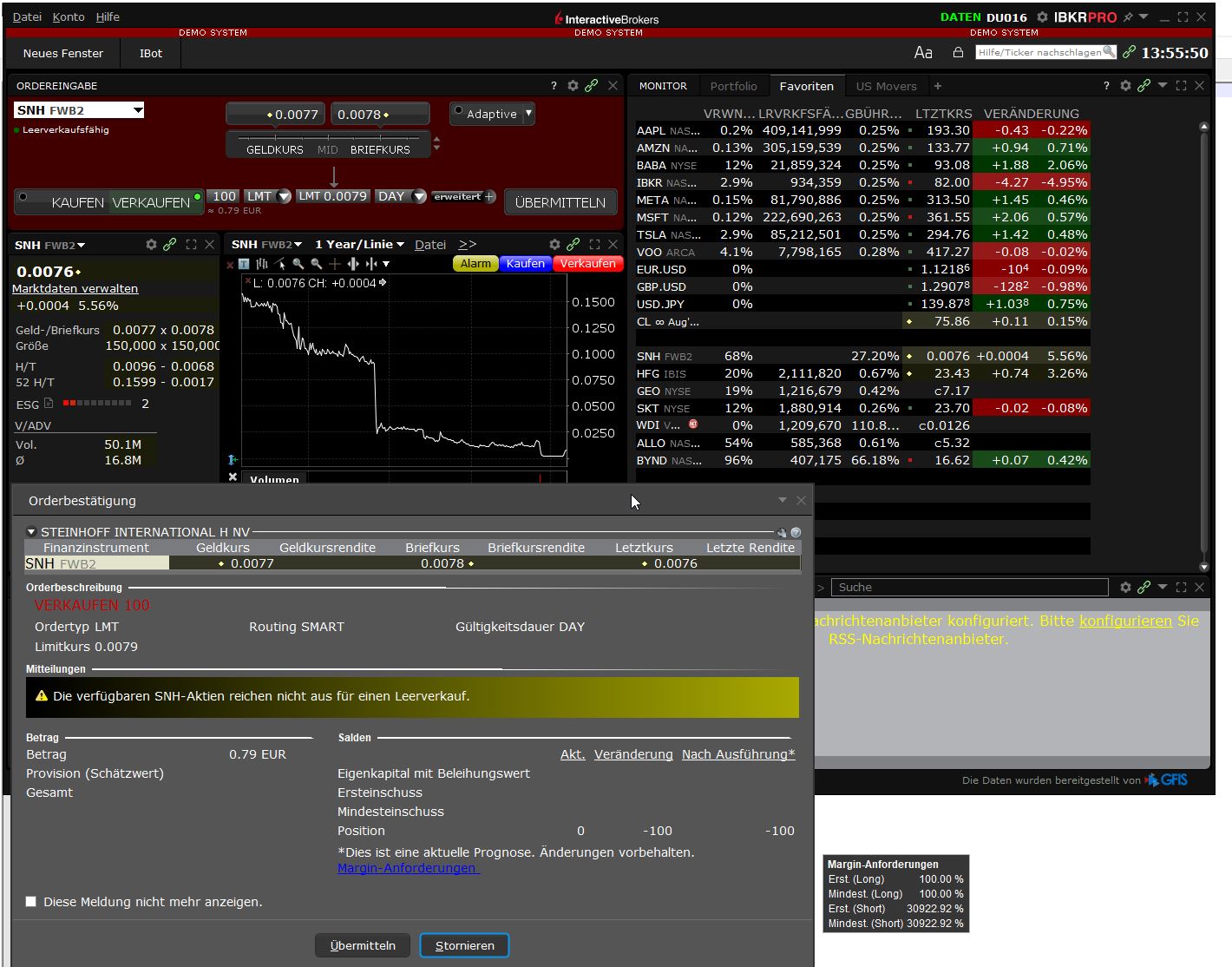Open the 1 Year/Linie chart period dropdown
1232x967 pixels.
click(359, 245)
